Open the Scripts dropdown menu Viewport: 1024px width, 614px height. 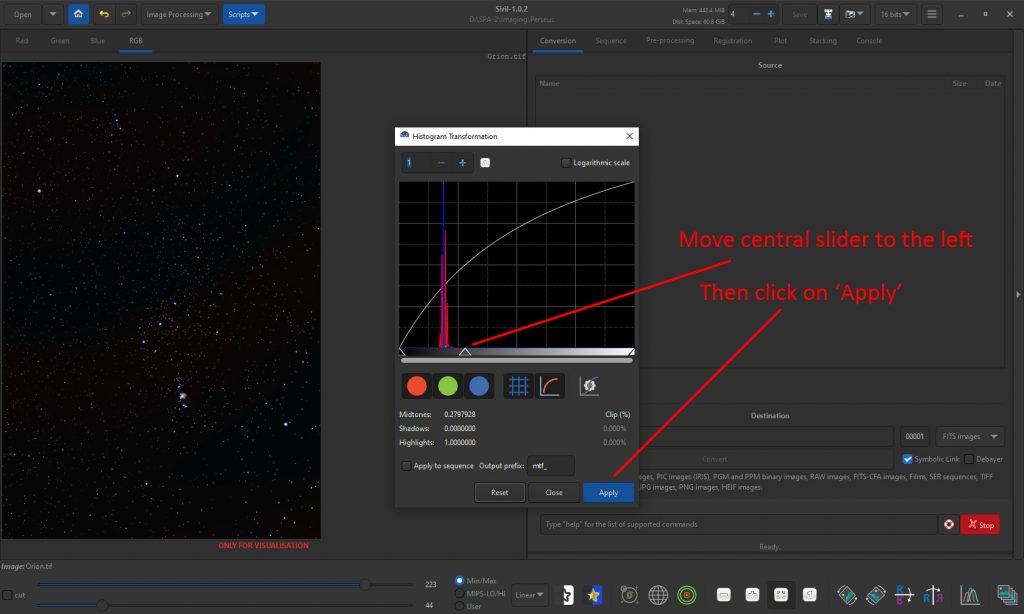pos(243,14)
